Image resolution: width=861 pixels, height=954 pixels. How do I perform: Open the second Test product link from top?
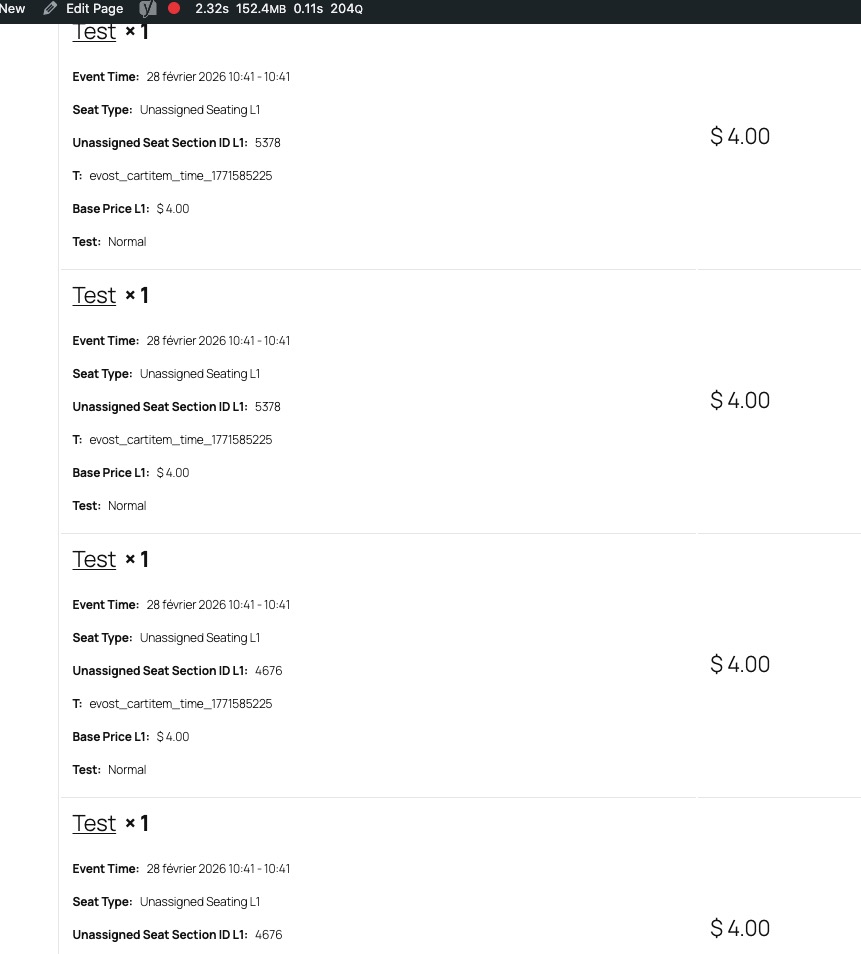pyautogui.click(x=94, y=296)
